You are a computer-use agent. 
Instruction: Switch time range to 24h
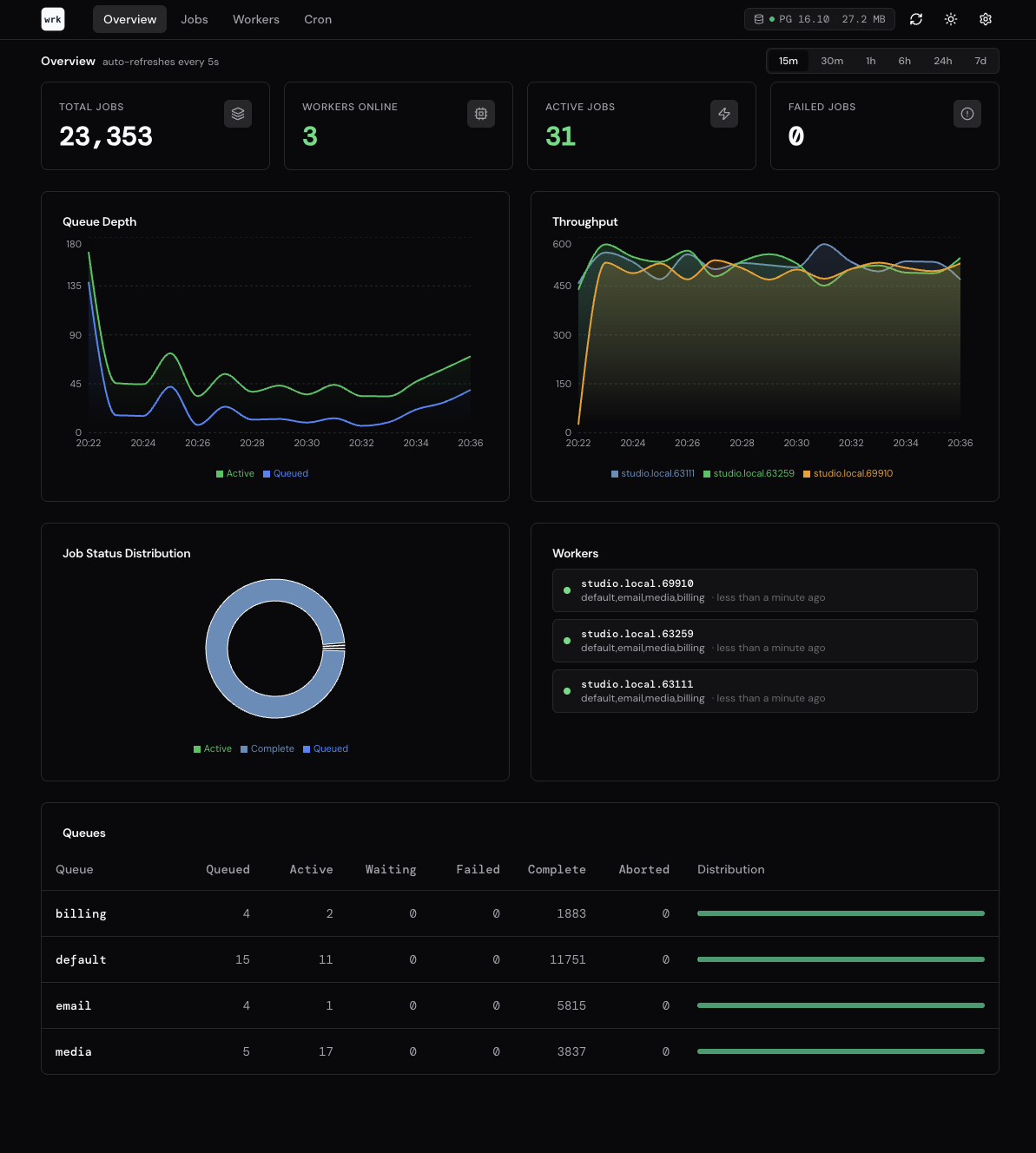(942, 61)
